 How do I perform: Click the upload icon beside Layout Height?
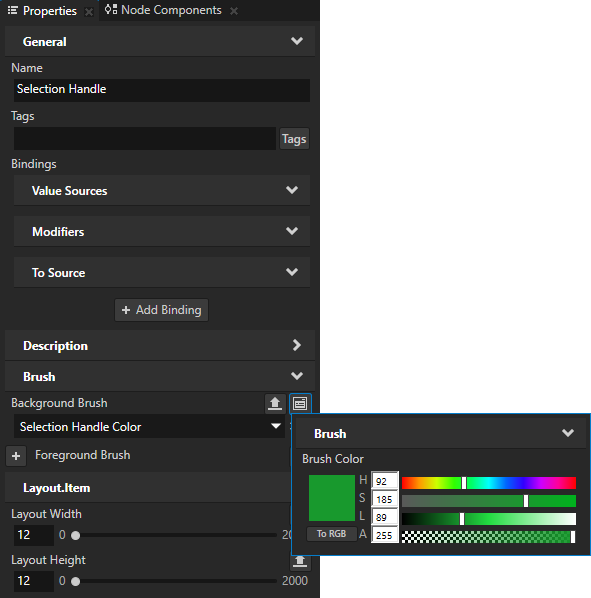click(300, 562)
